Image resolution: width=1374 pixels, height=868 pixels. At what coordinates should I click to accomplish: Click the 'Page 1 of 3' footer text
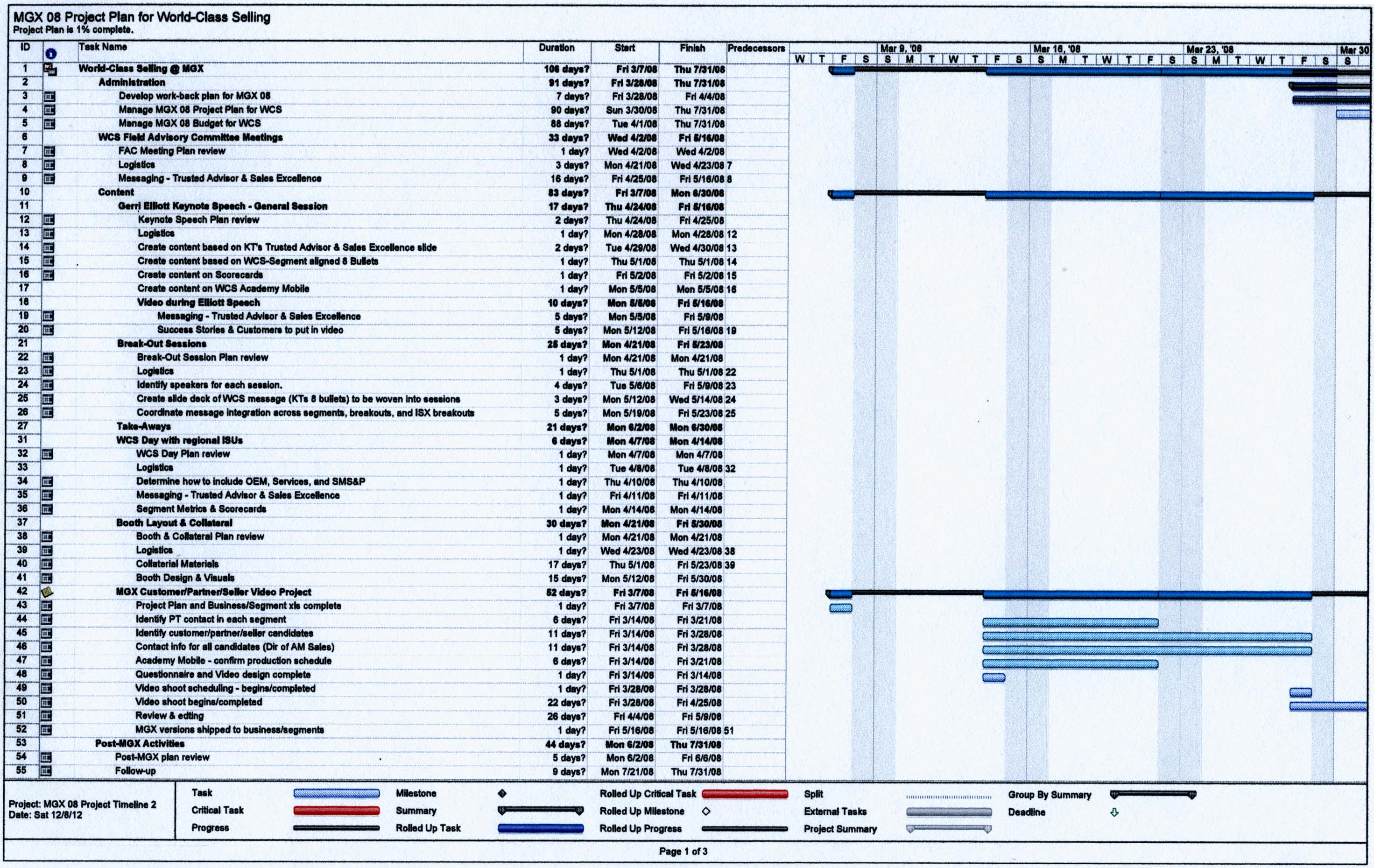(683, 852)
